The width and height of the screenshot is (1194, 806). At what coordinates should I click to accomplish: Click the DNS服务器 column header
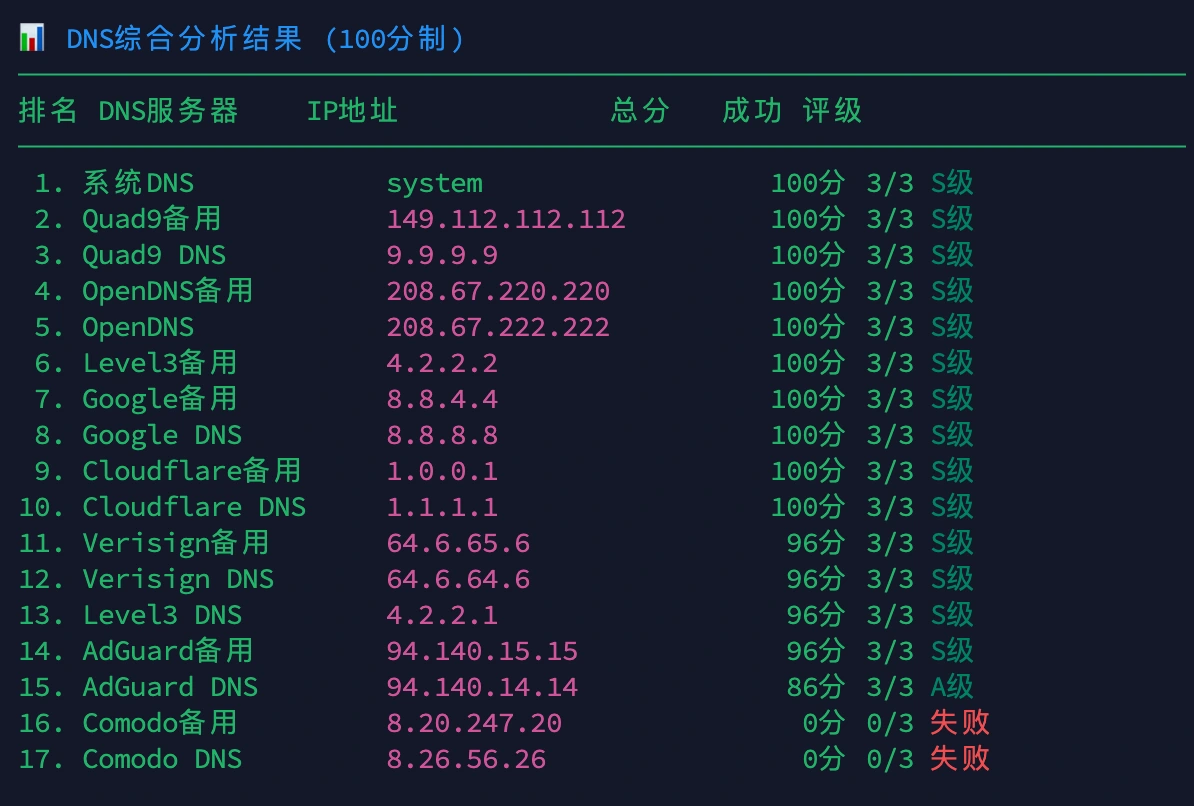168,111
